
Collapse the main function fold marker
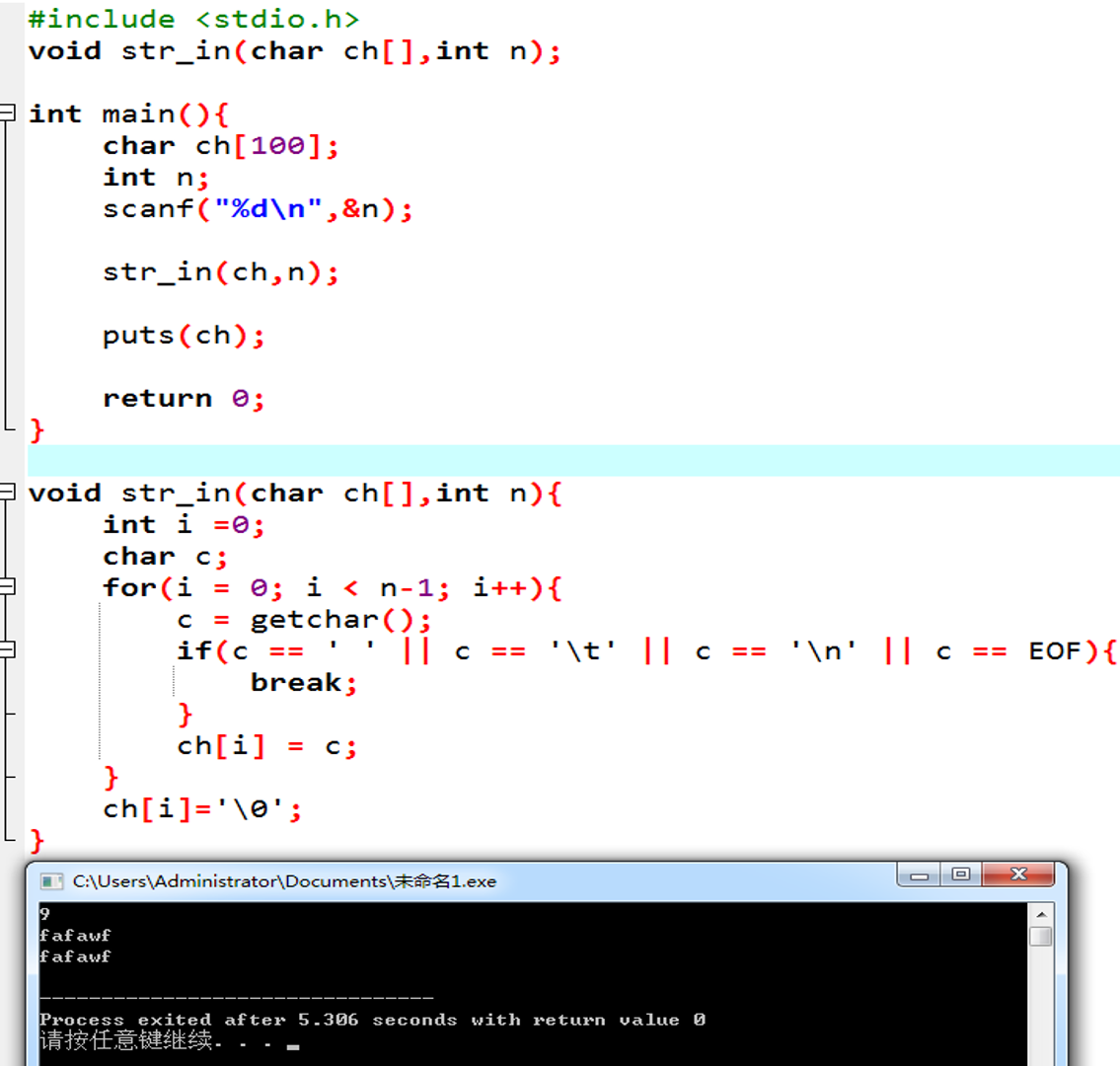[x=7, y=113]
